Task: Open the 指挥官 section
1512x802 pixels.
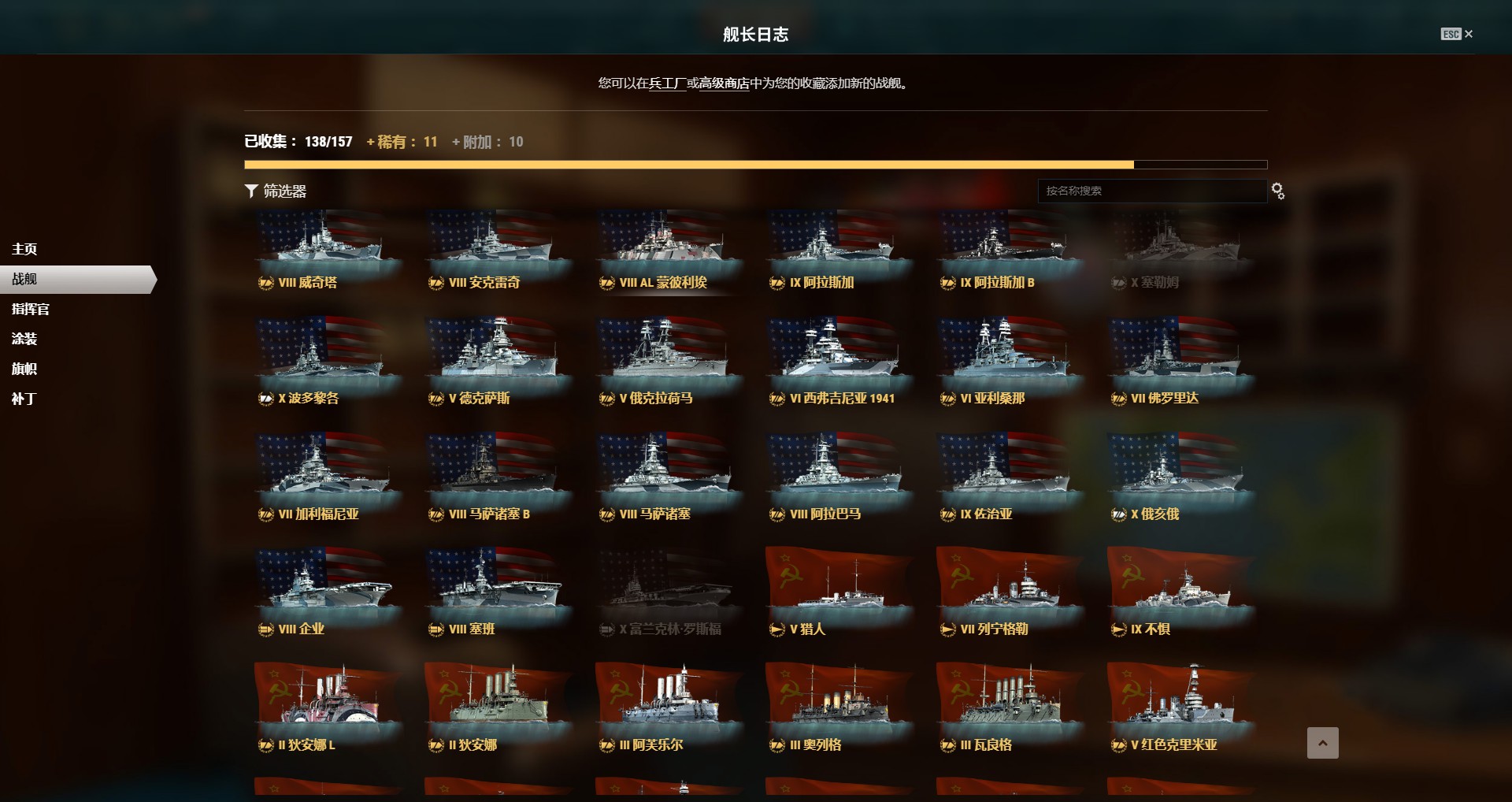Action: (31, 309)
